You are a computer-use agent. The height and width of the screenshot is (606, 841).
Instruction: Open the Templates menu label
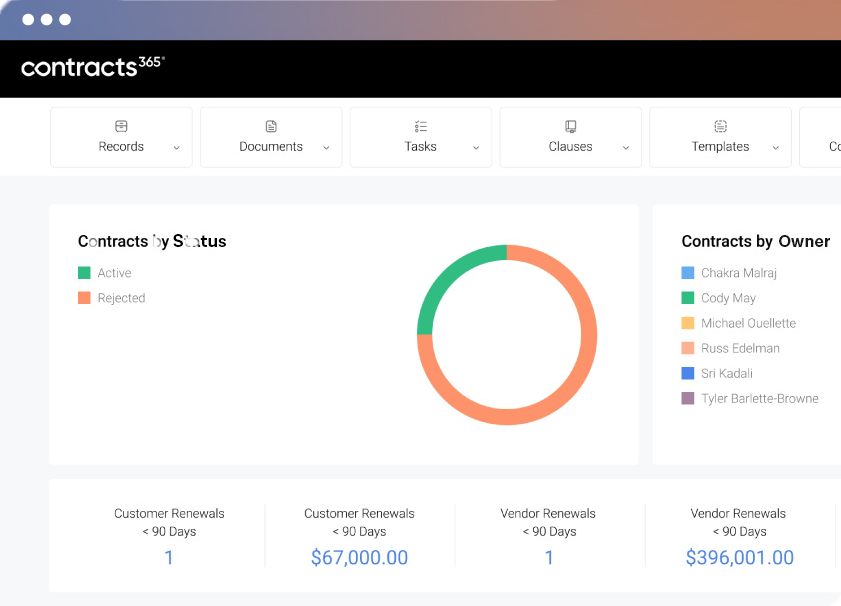click(720, 147)
